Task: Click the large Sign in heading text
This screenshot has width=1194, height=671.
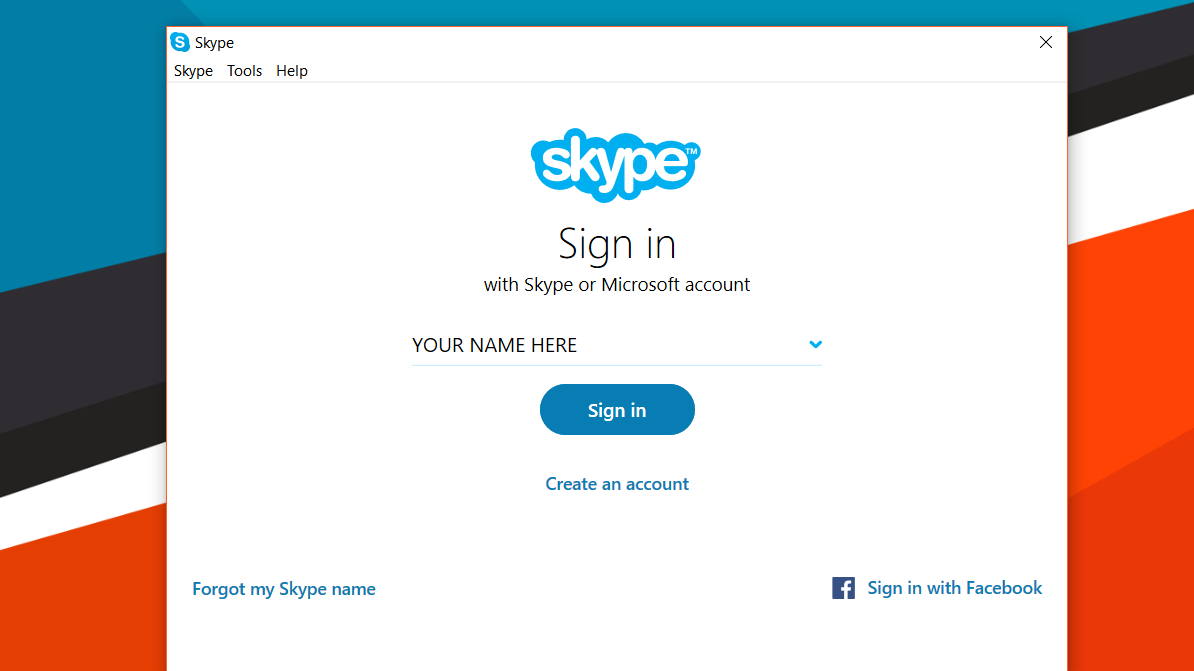Action: tap(617, 244)
